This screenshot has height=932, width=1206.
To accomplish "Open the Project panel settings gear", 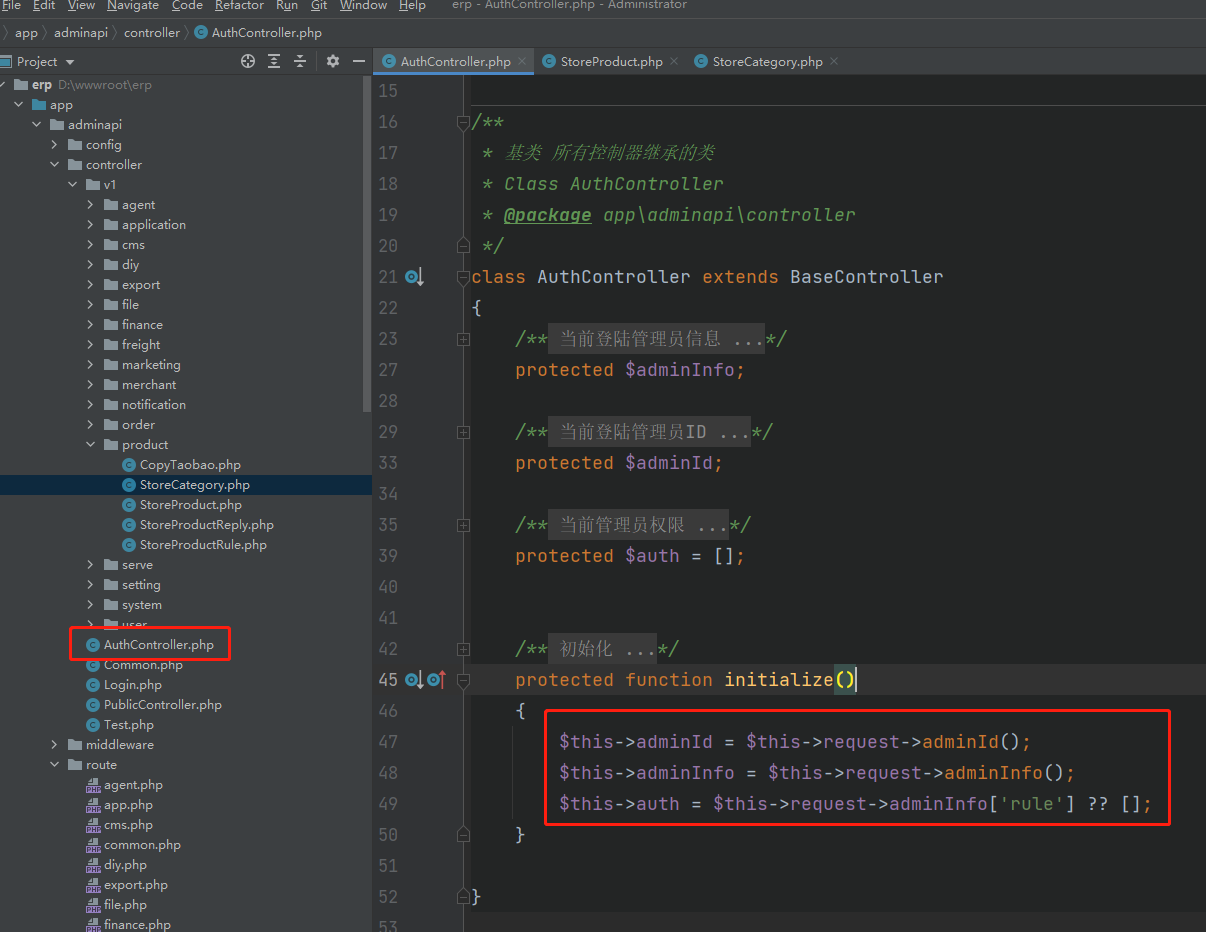I will (333, 61).
